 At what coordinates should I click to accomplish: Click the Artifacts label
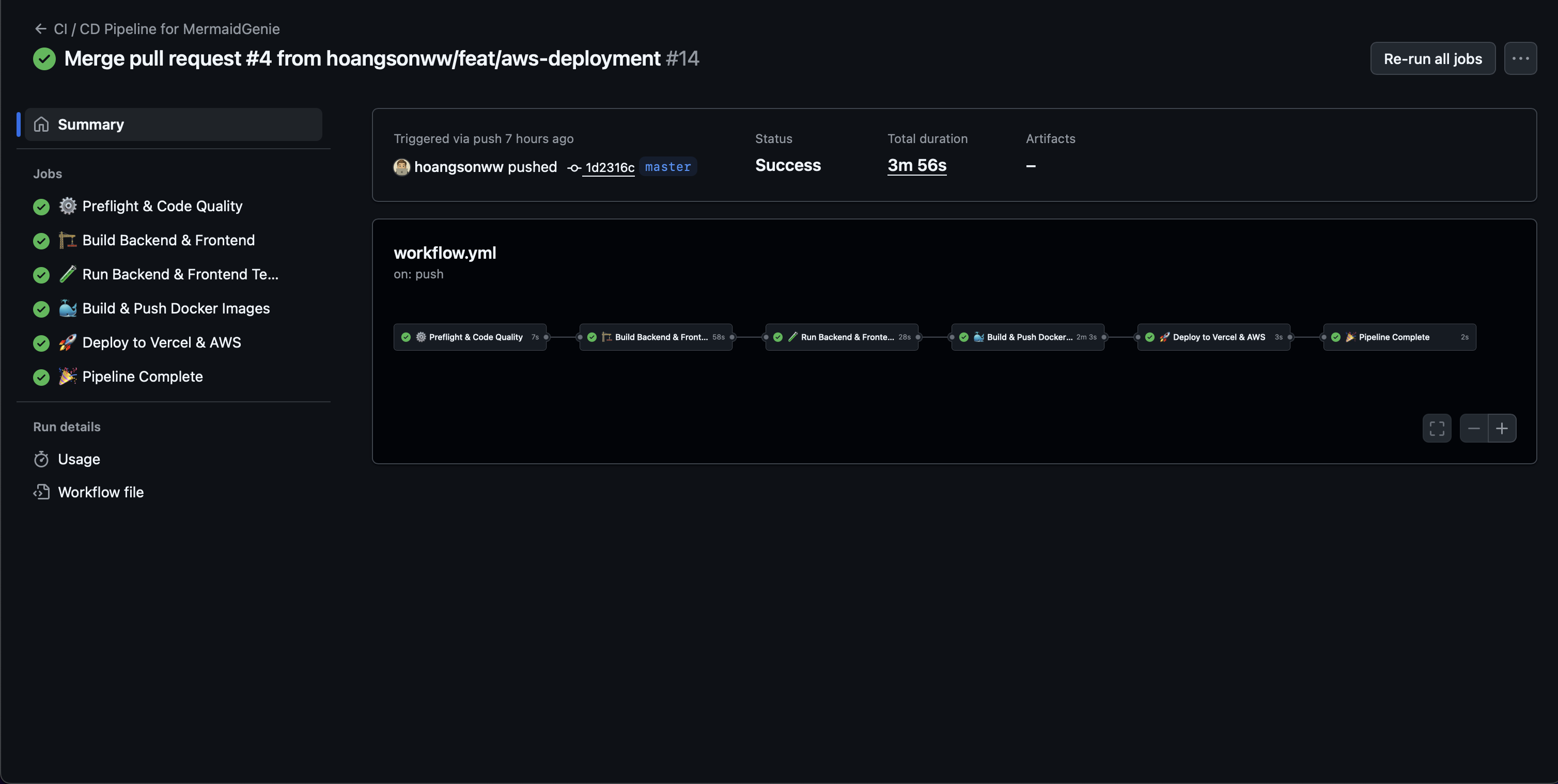(x=1051, y=138)
